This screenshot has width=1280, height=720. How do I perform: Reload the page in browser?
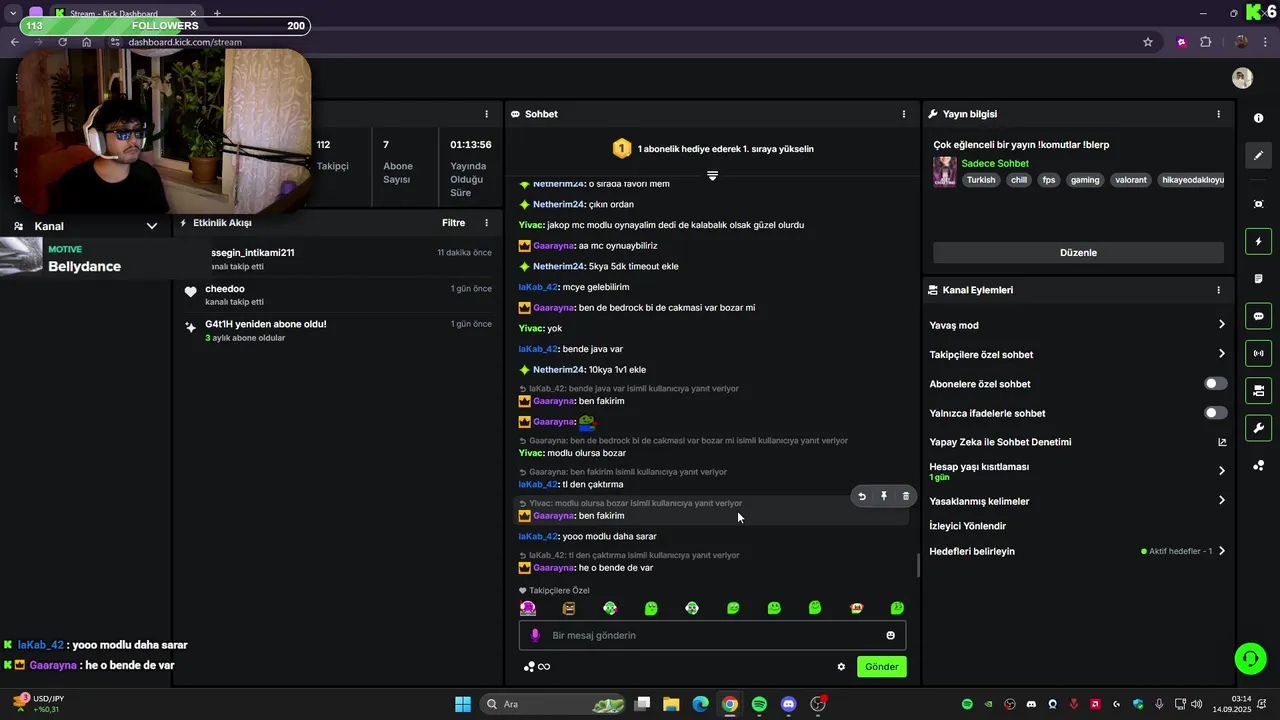[63, 42]
